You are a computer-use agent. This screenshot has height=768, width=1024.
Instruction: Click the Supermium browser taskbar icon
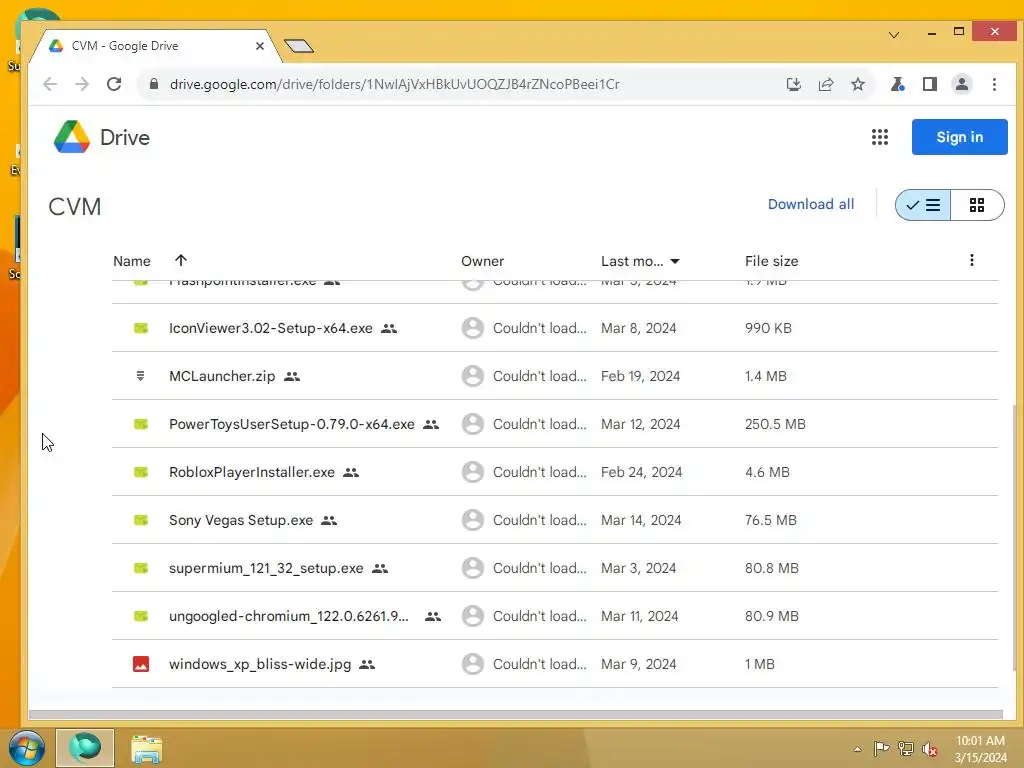(85, 748)
